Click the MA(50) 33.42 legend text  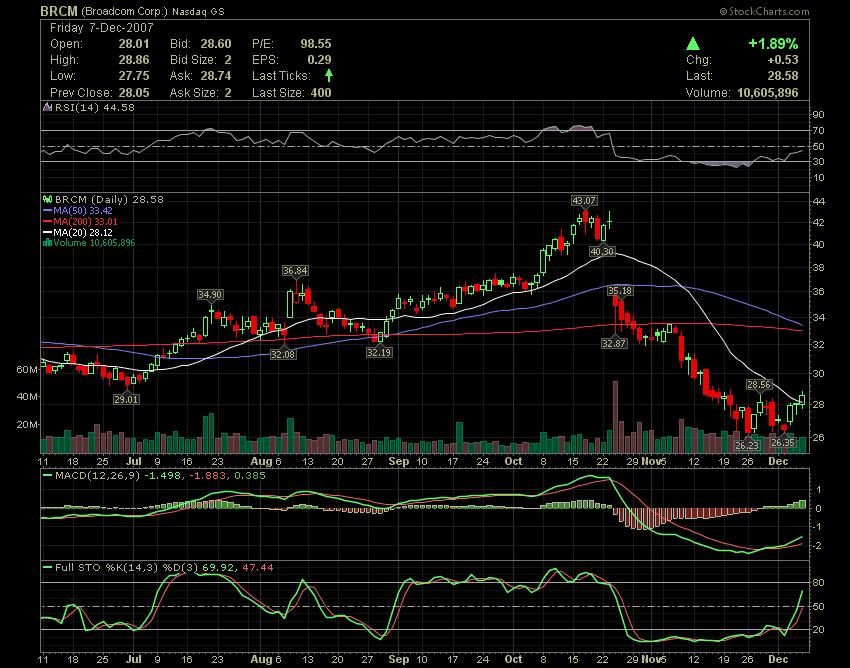pyautogui.click(x=83, y=211)
